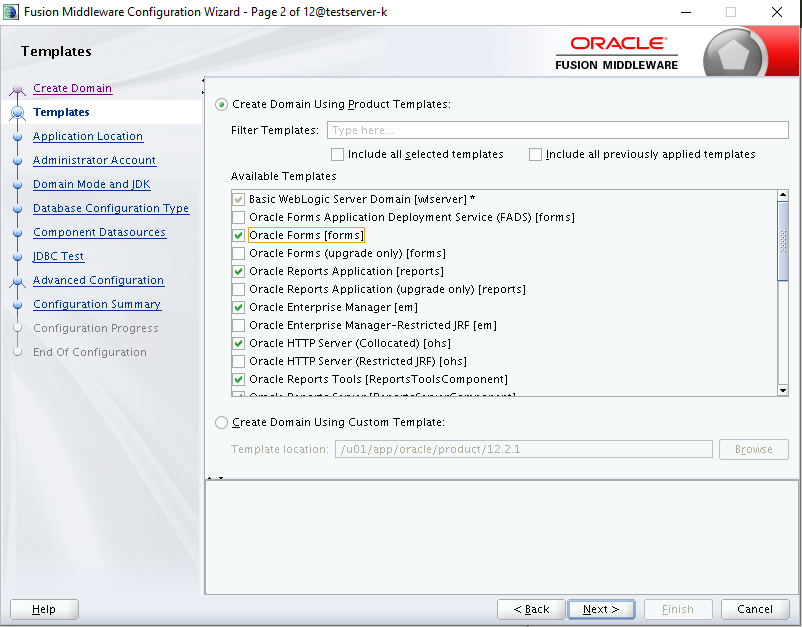Click the Finish button
The height and width of the screenshot is (627, 802).
coord(678,610)
